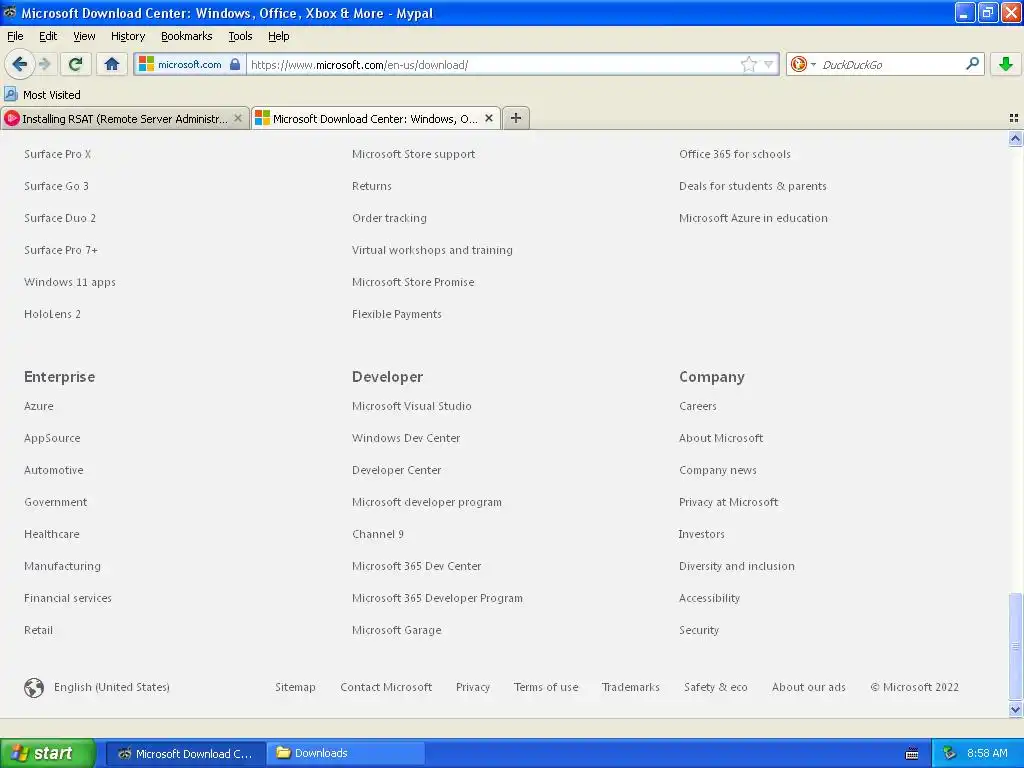Image resolution: width=1024 pixels, height=768 pixels.
Task: Click the Microsoft logo site identity icon
Action: coord(146,64)
